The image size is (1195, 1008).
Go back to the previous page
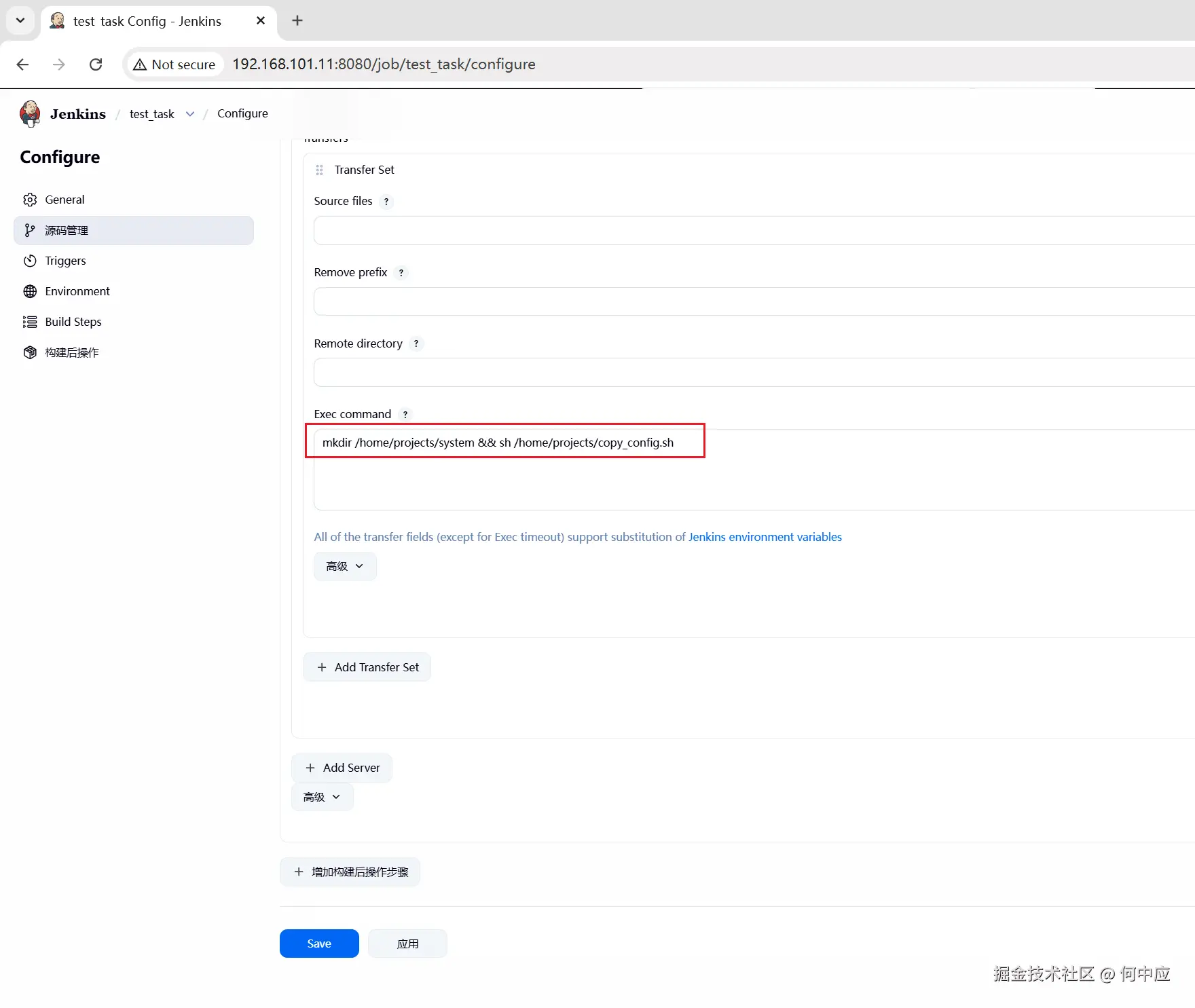pyautogui.click(x=22, y=64)
